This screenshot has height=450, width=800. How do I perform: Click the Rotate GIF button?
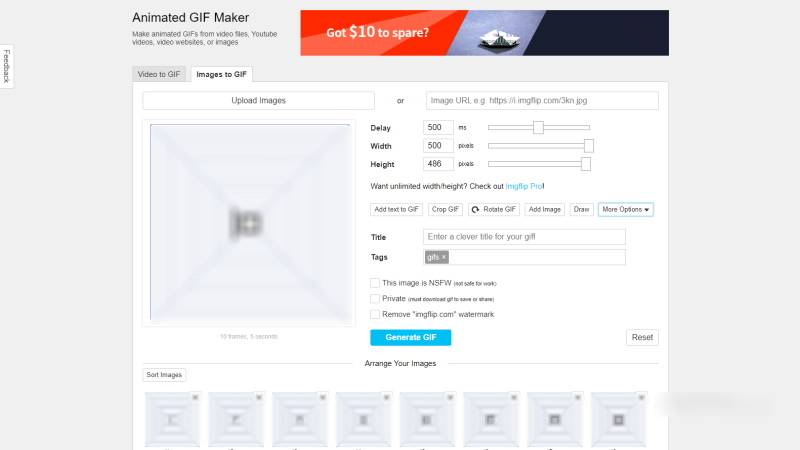click(x=494, y=210)
